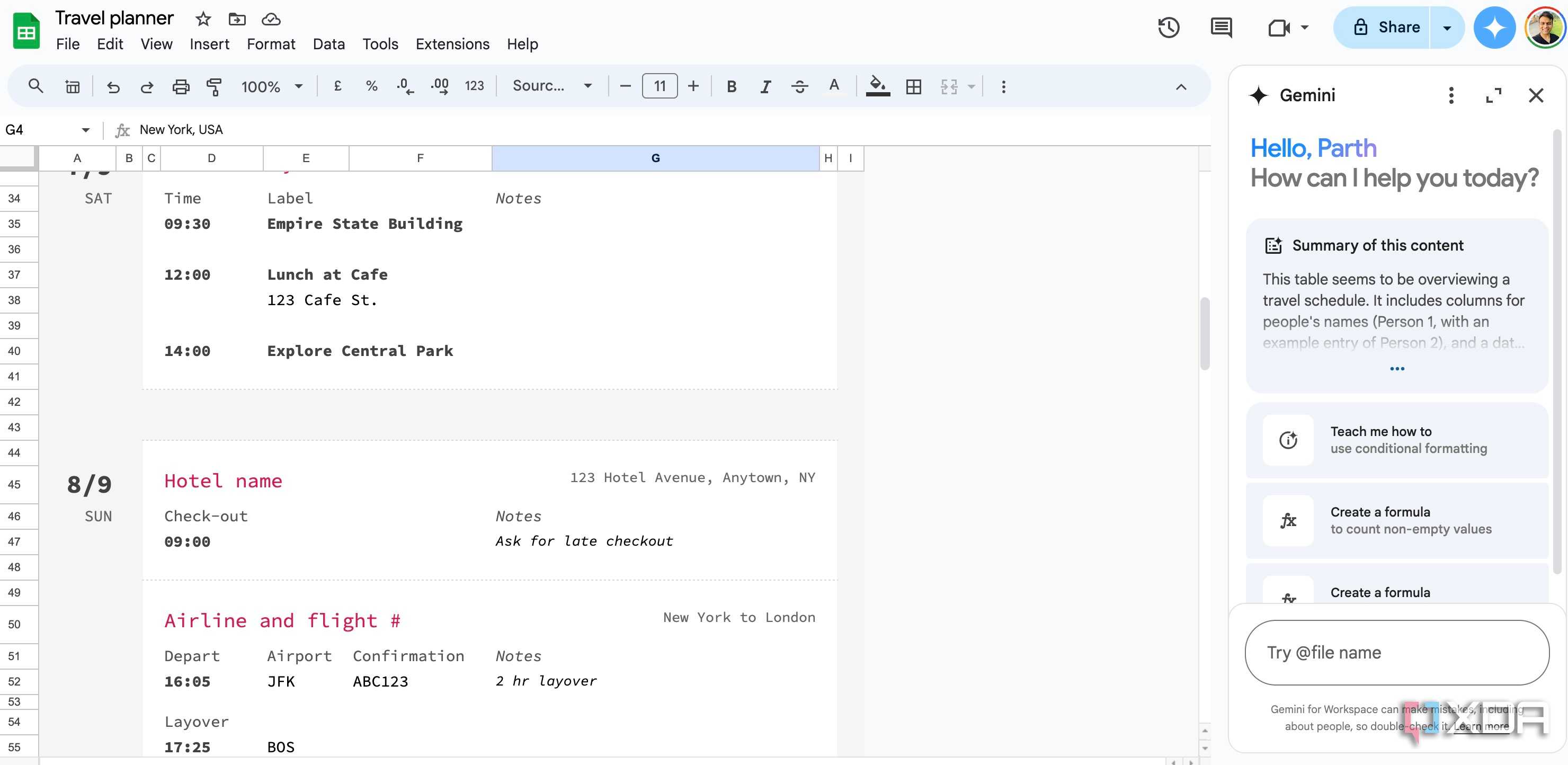Select the paint format roller icon
This screenshot has height=765, width=1568.
(x=214, y=86)
